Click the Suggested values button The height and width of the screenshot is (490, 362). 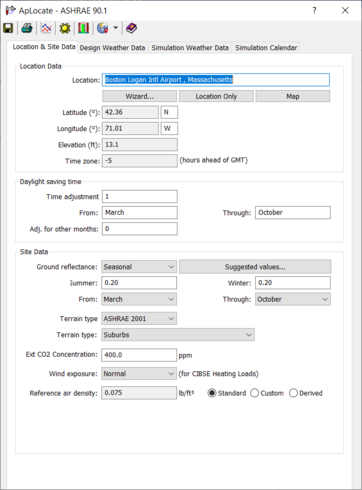tap(255, 267)
